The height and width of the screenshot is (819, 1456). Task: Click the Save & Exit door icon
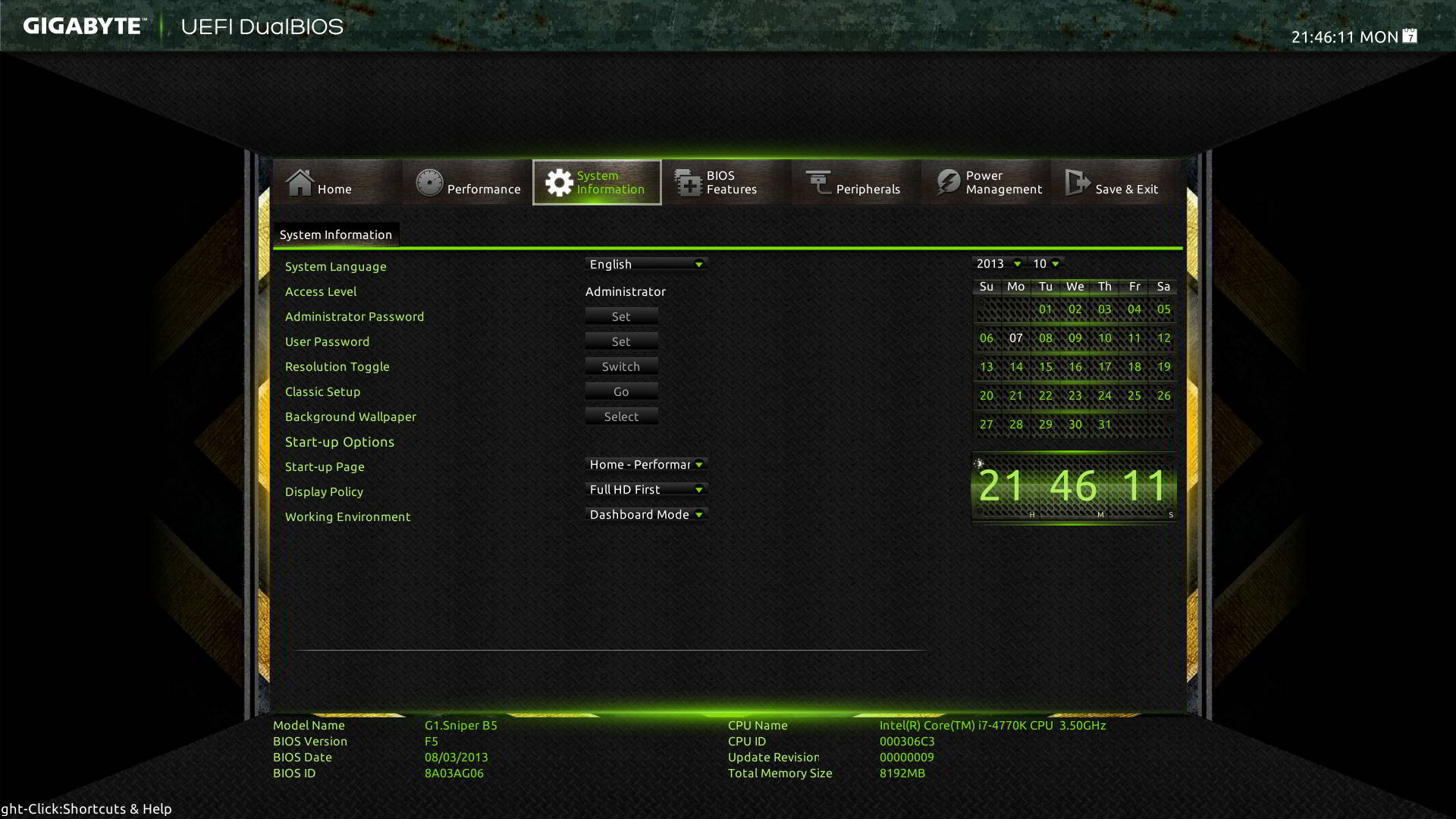click(x=1078, y=183)
